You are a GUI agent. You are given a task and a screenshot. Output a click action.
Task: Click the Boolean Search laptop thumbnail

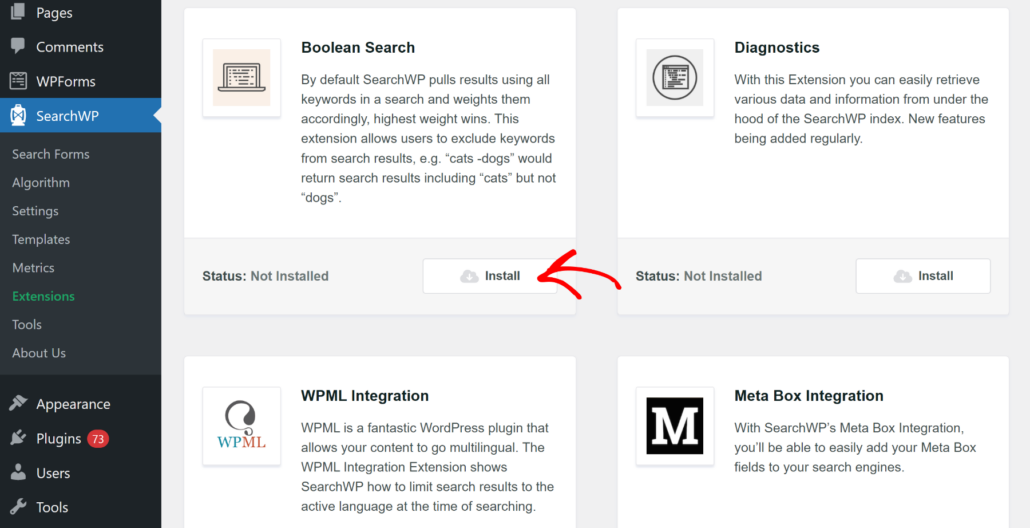[x=242, y=77]
